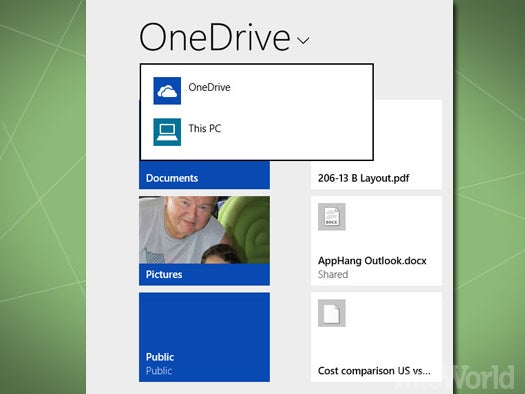Open AppHang Outlook.docx file

[376, 241]
